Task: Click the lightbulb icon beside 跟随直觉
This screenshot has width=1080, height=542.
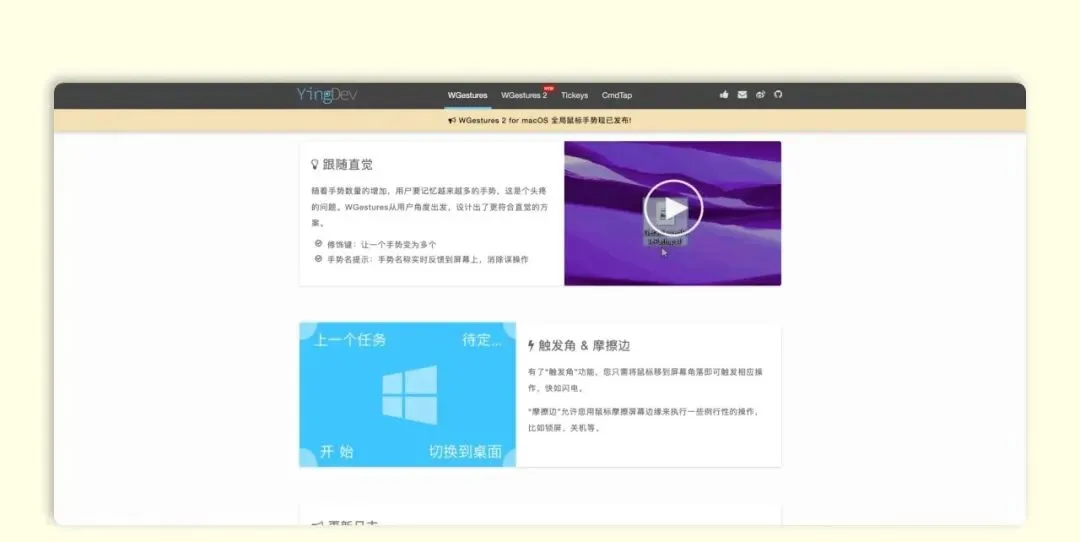Action: [315, 165]
